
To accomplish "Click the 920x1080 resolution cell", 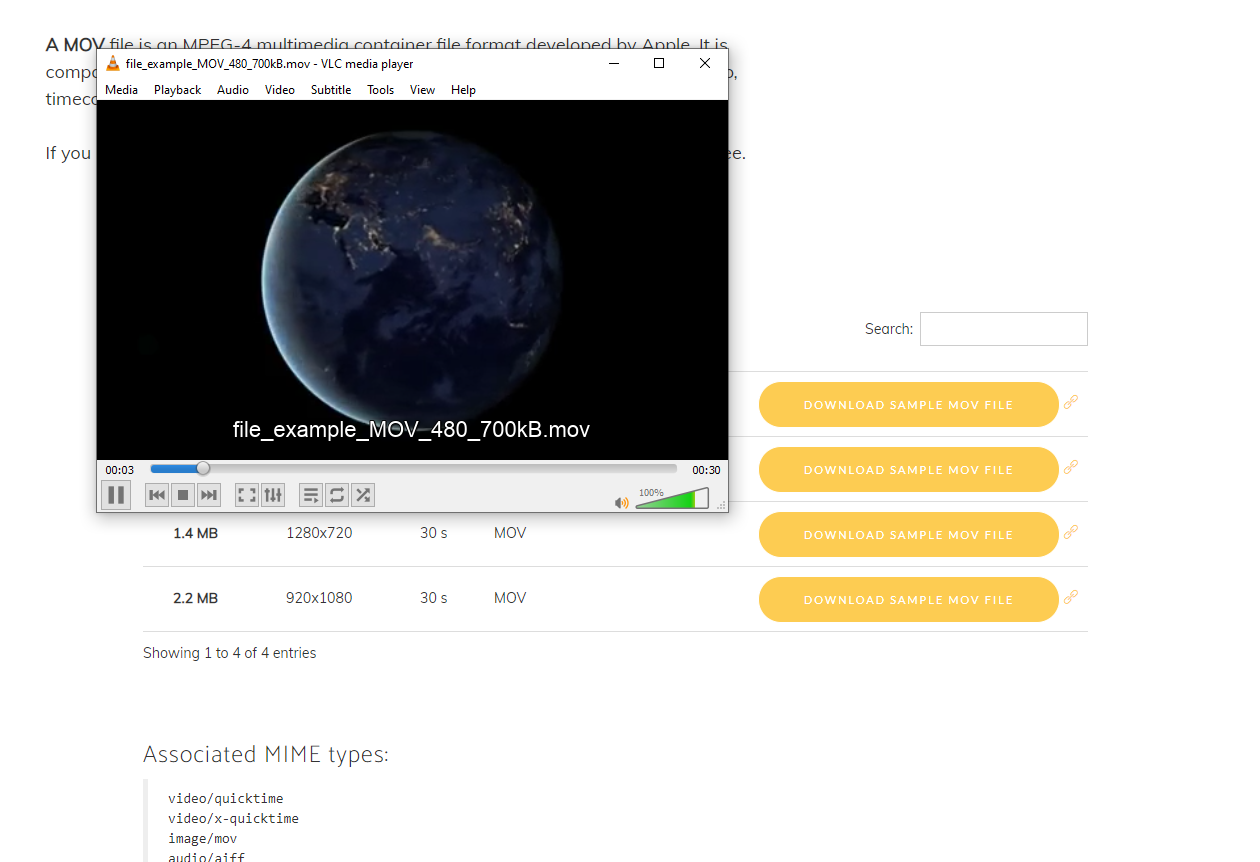I will (x=319, y=599).
